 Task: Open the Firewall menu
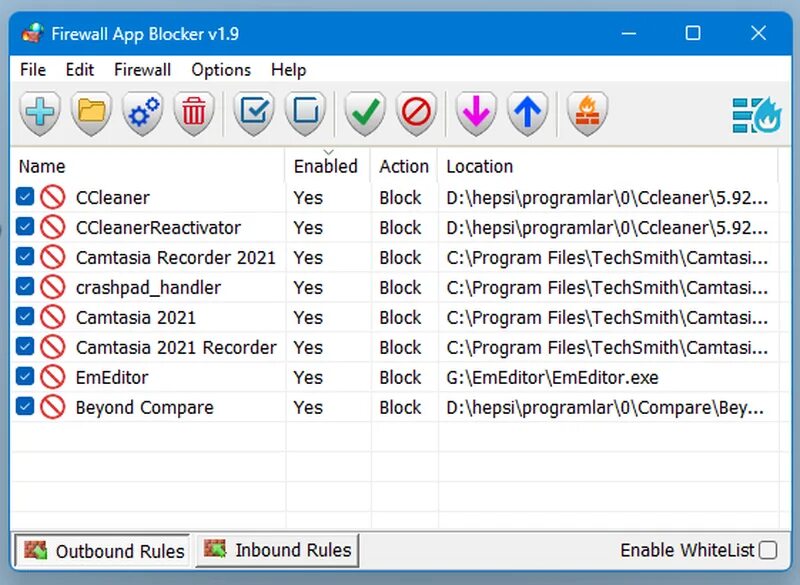click(142, 69)
